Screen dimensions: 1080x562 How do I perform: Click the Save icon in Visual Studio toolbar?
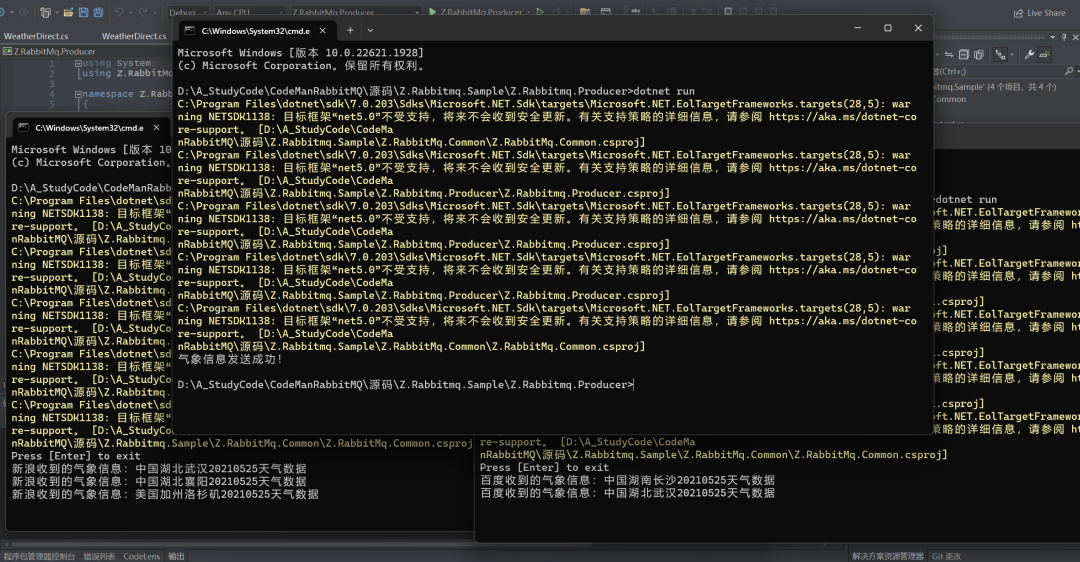point(83,12)
